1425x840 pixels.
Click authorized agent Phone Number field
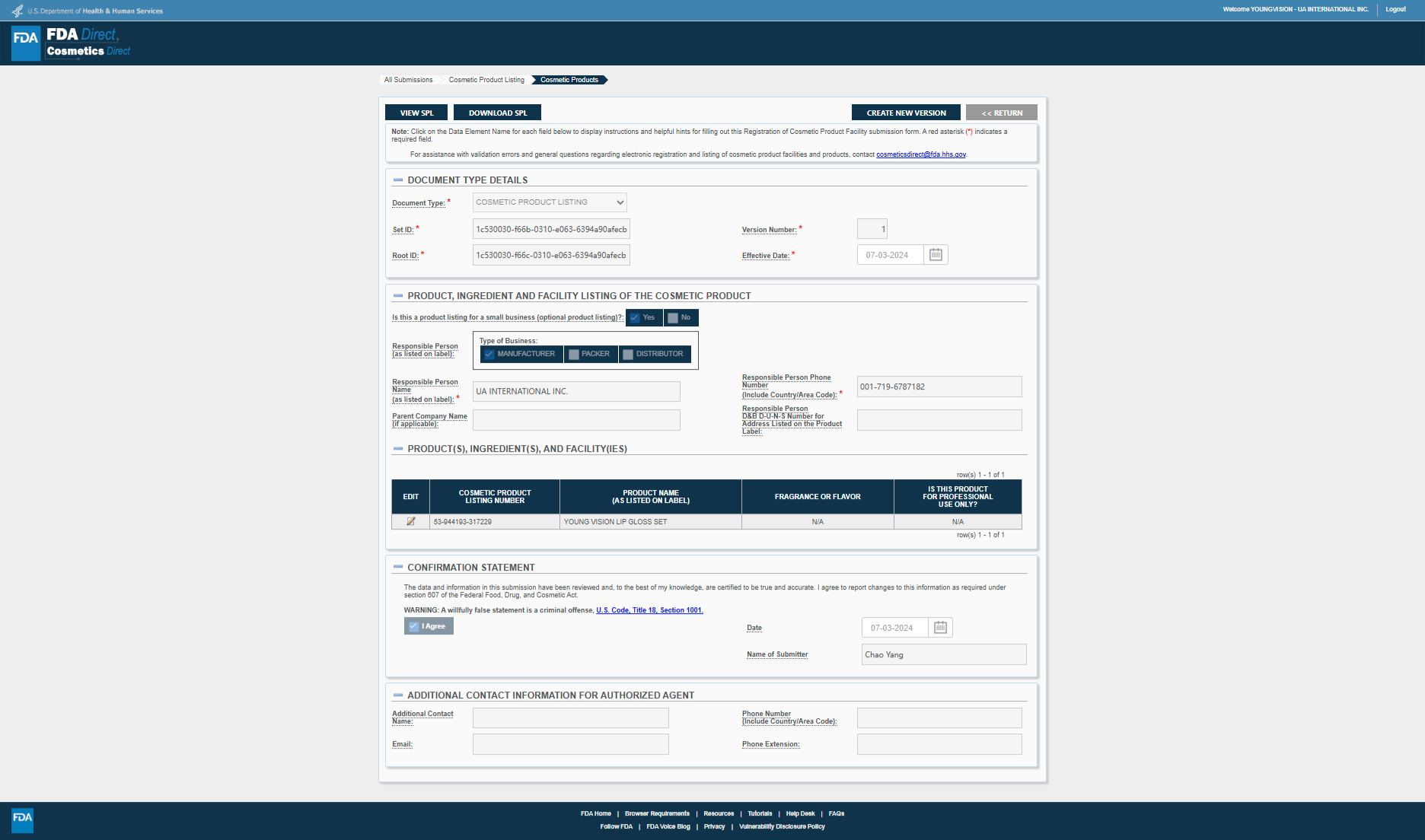point(939,718)
